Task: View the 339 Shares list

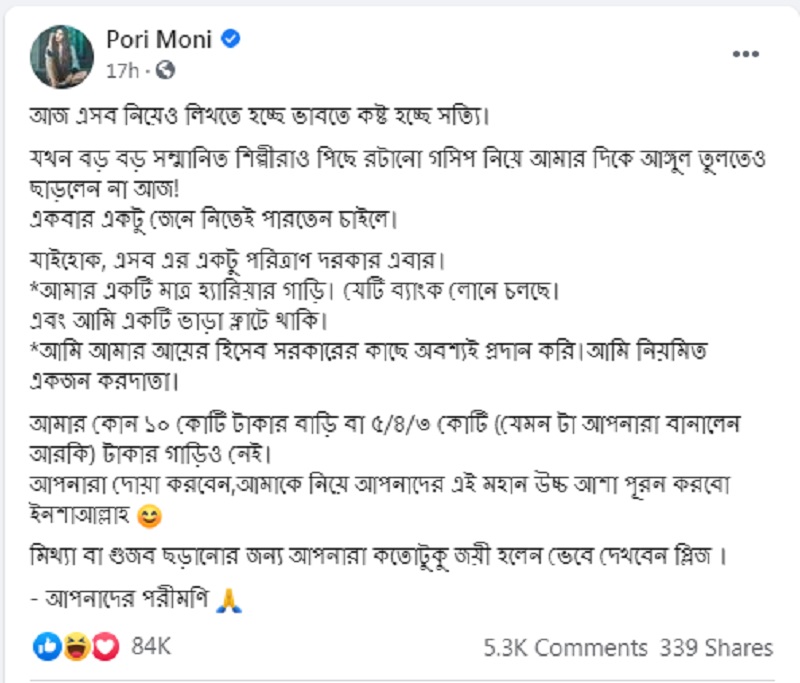Action: pos(716,648)
